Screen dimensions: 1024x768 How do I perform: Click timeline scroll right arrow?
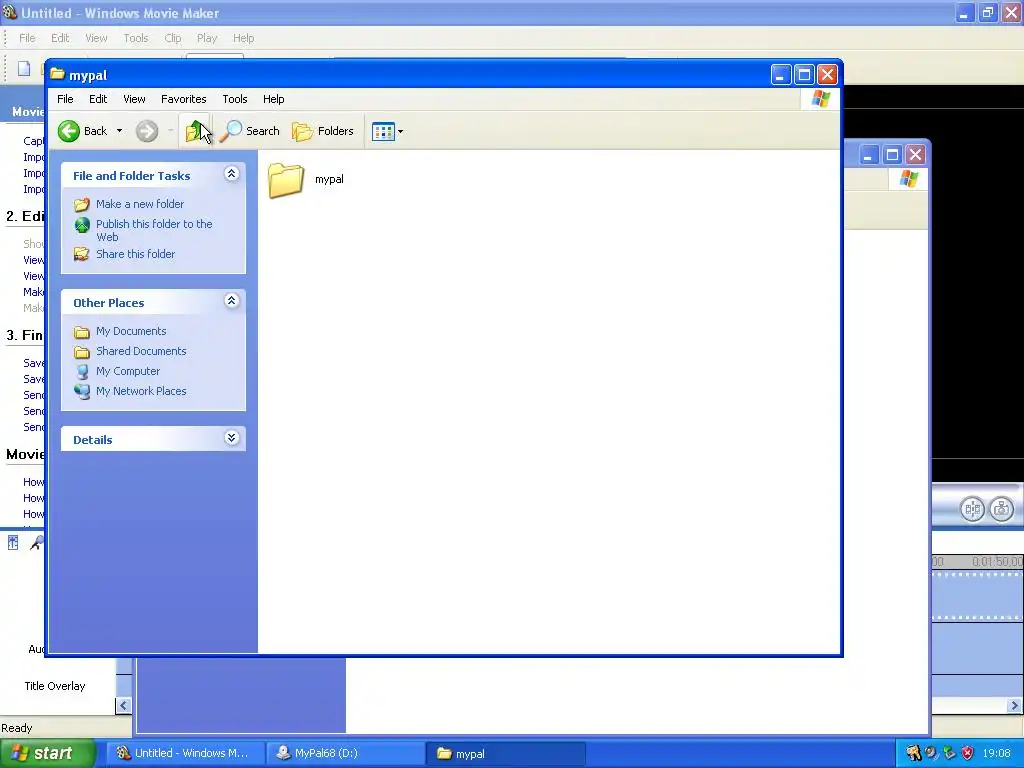click(x=1014, y=705)
